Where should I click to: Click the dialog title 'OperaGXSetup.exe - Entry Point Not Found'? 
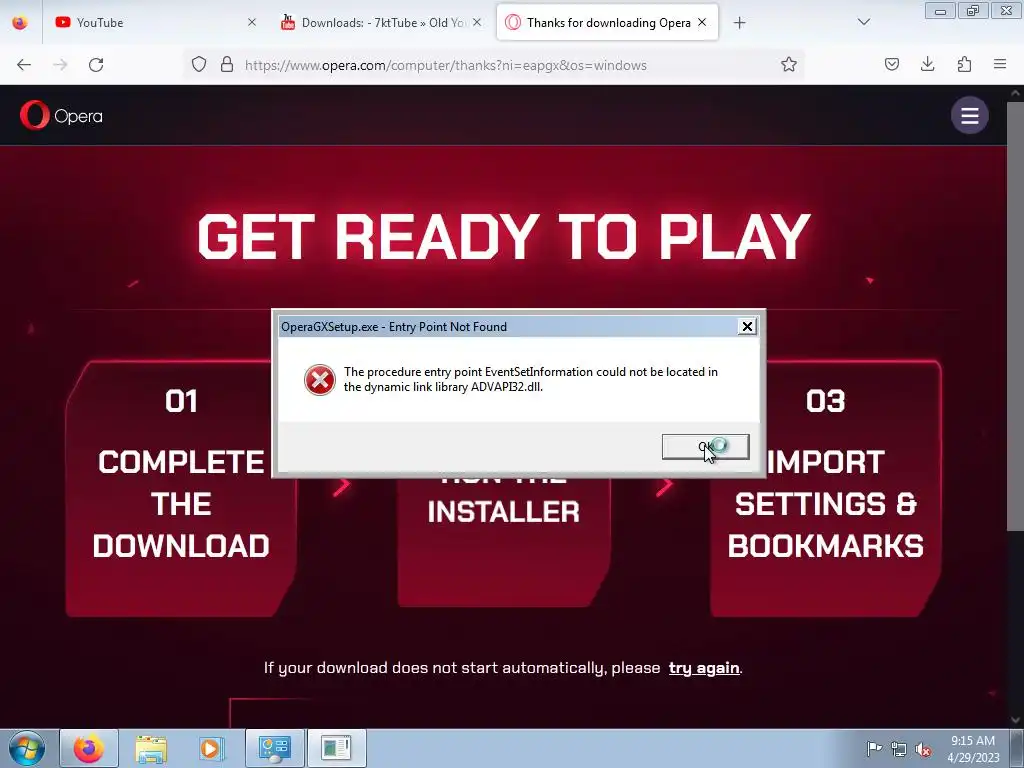394,327
